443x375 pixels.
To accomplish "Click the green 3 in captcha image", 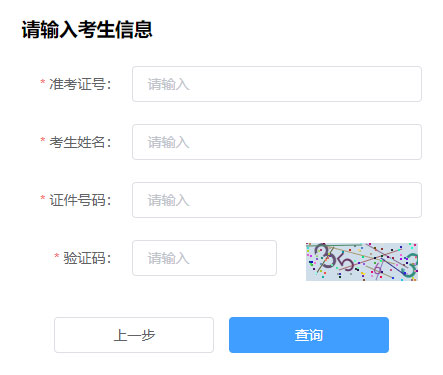I will click(410, 266).
